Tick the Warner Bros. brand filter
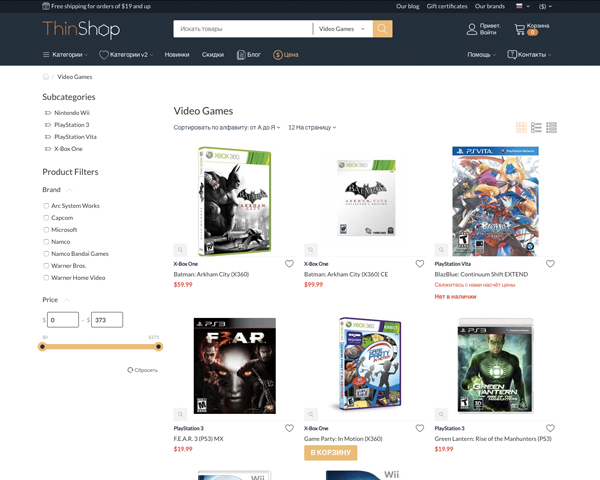 coord(46,266)
